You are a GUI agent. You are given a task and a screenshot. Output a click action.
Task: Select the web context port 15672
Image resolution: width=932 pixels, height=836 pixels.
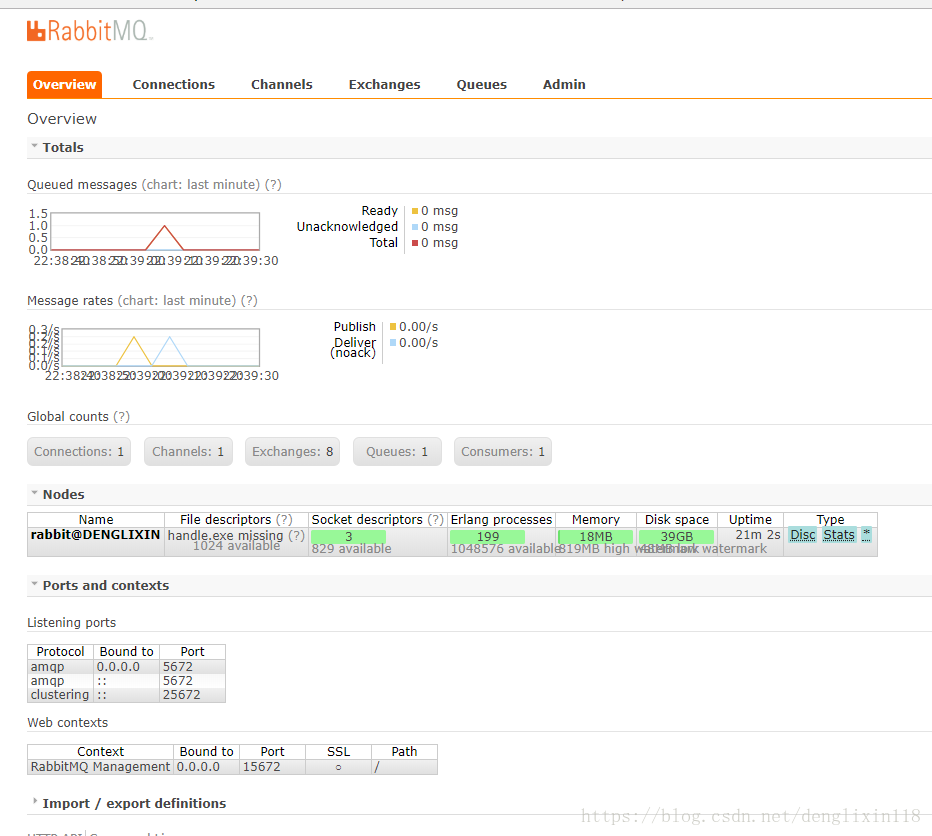[262, 767]
